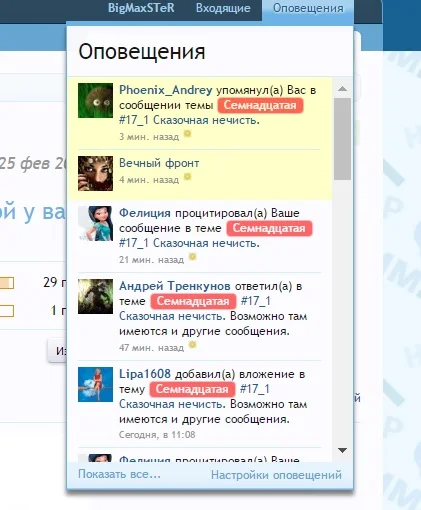421x510 pixels.
Task: Click the notification list scroll up arrow
Action: [342, 89]
